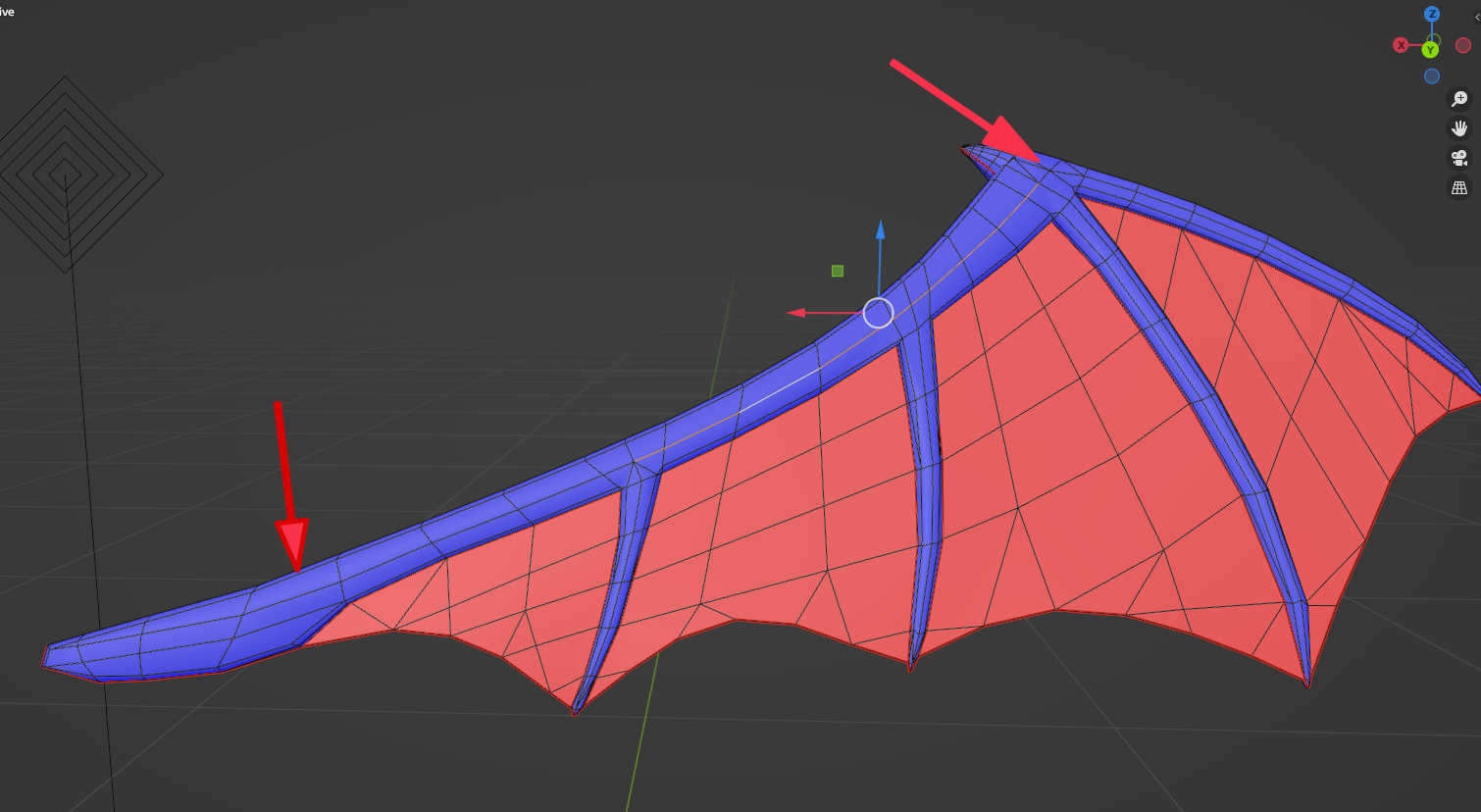Click the dark blue sphere below the gizmo
Viewport: 1481px width, 812px height.
(1431, 76)
